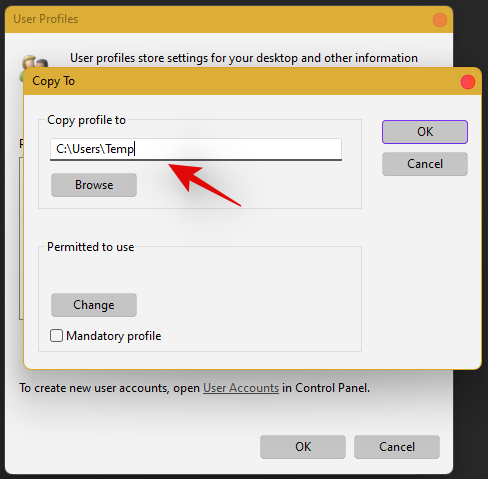Open the Change permitted user button

94,305
